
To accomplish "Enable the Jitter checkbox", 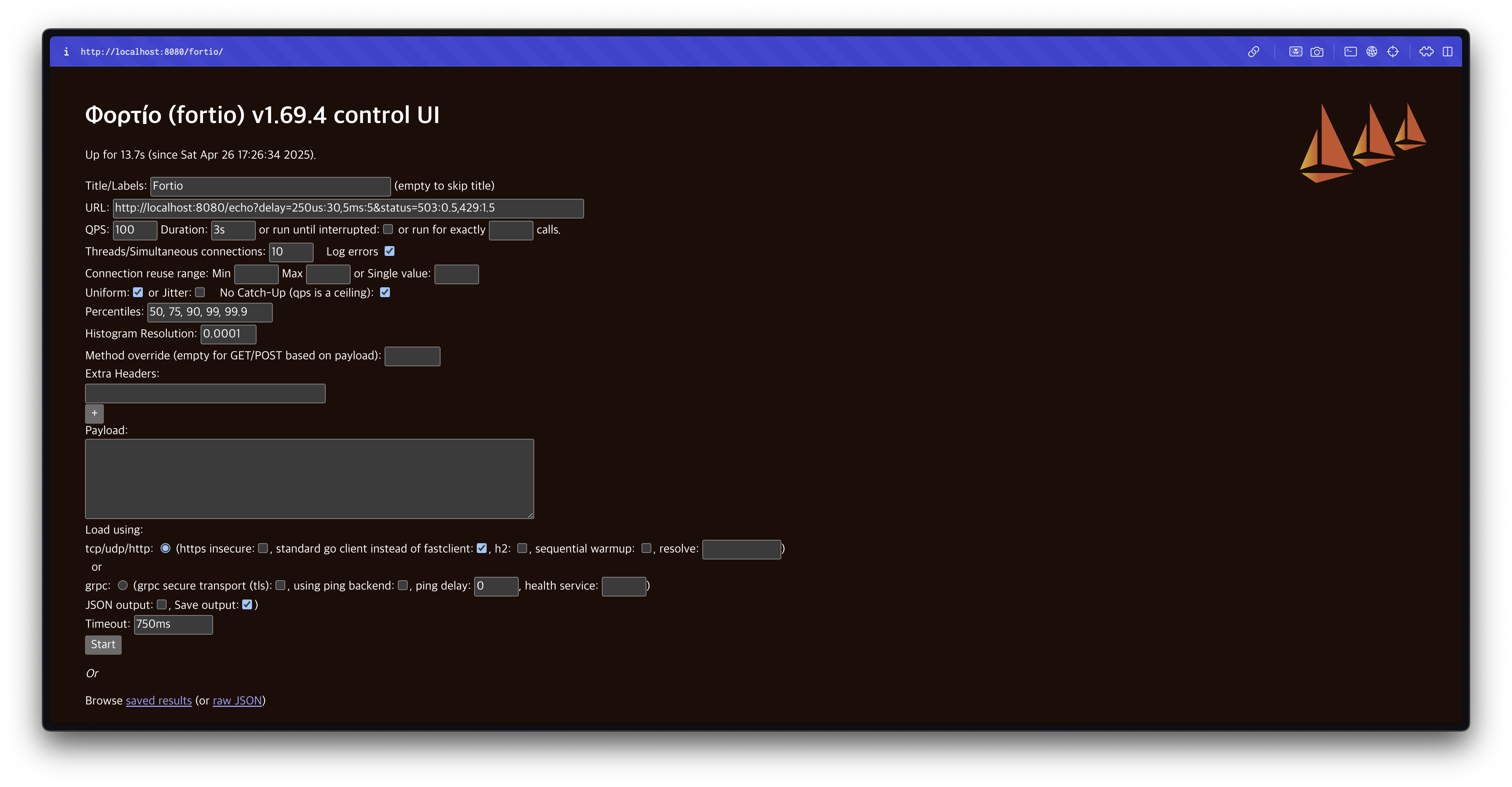I will [200, 292].
